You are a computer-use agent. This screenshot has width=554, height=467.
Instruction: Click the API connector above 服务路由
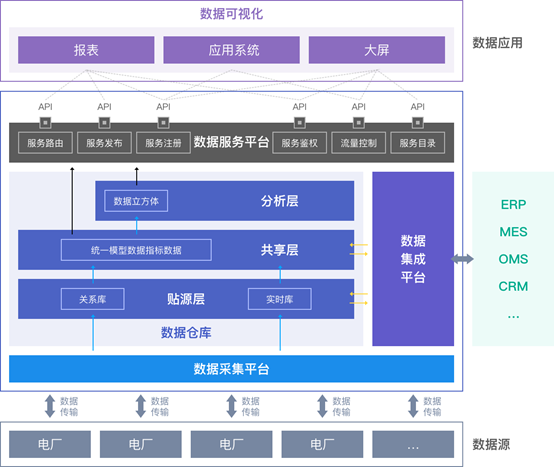pos(45,123)
